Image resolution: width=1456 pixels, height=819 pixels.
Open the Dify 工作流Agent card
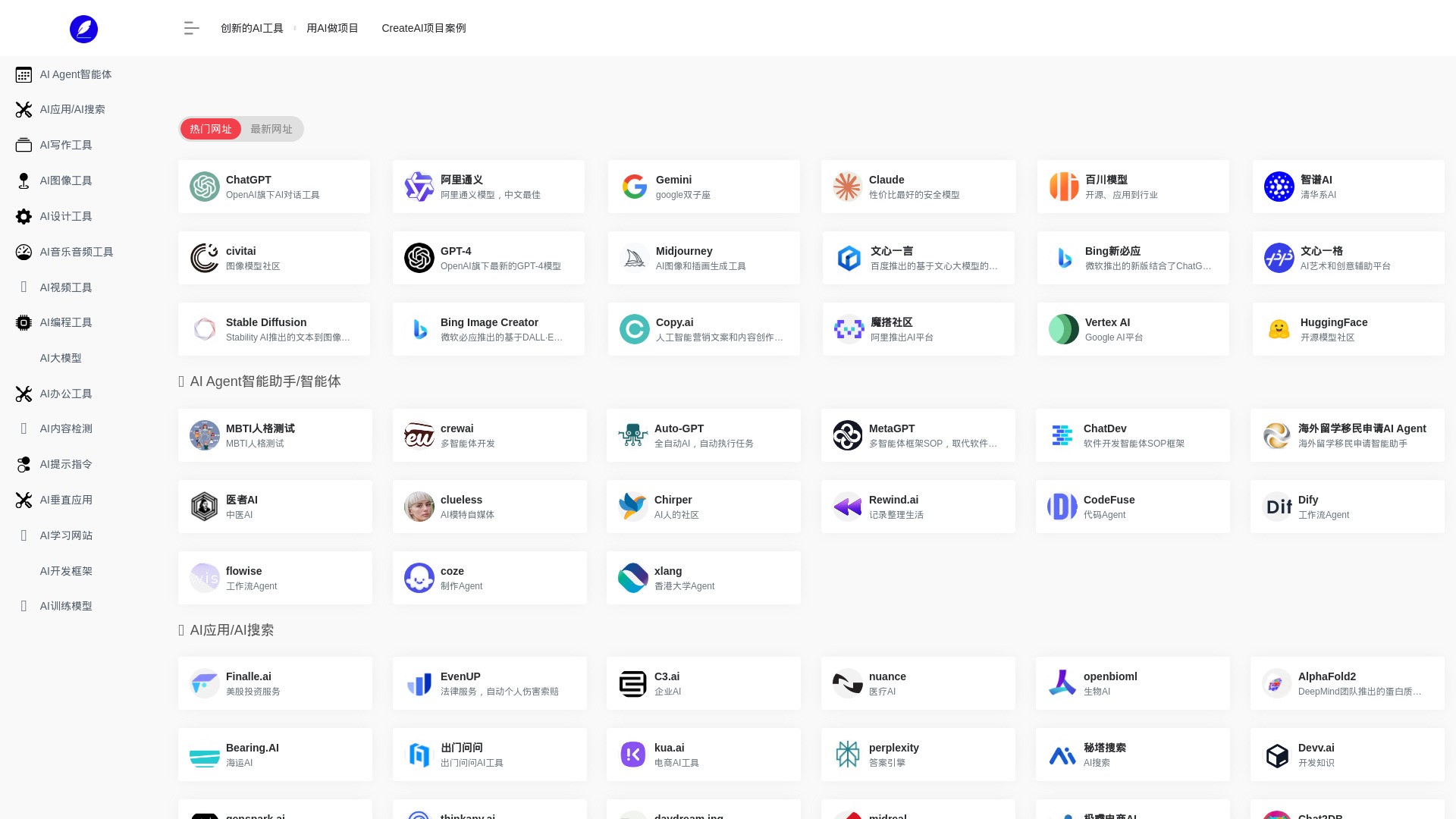click(x=1346, y=507)
